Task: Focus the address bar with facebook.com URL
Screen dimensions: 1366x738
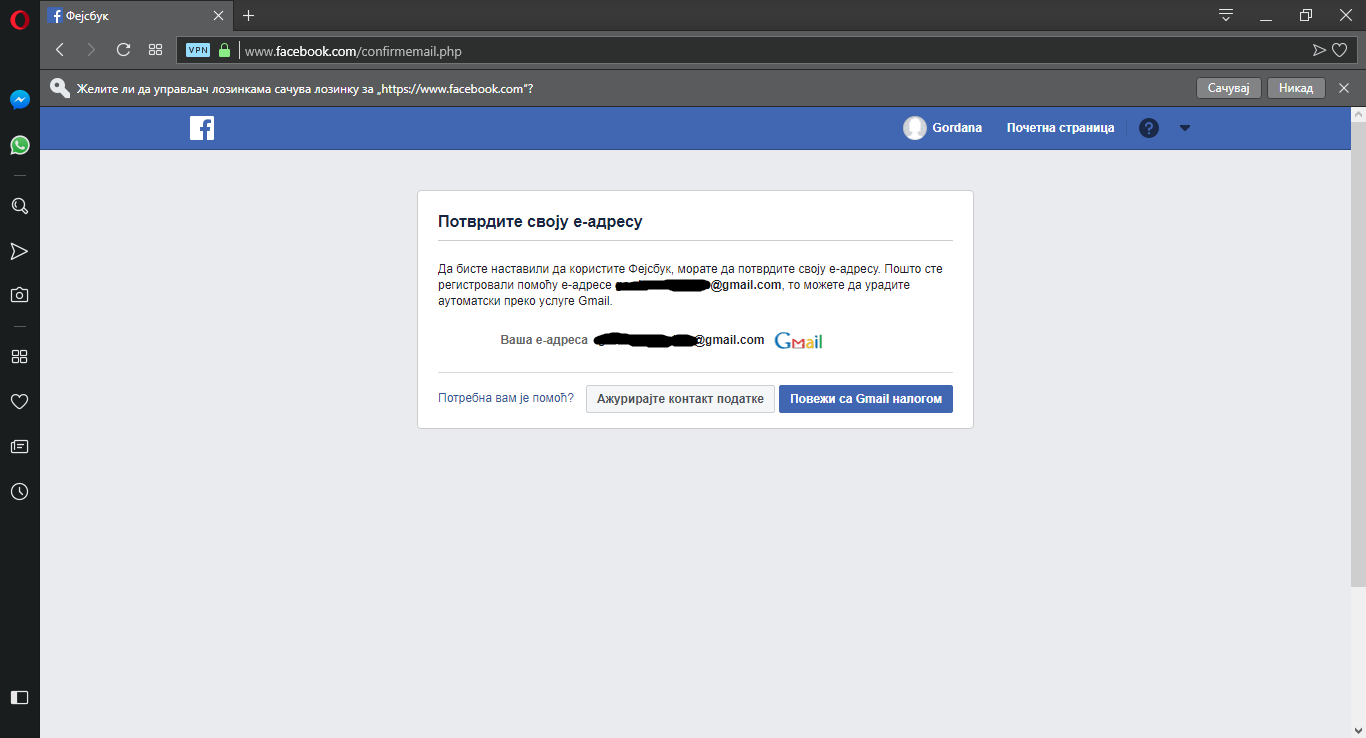Action: click(765, 50)
